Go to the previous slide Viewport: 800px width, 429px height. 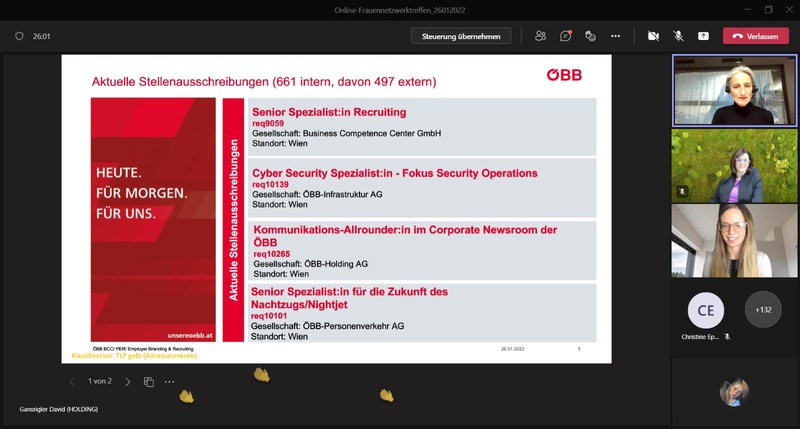click(x=72, y=381)
